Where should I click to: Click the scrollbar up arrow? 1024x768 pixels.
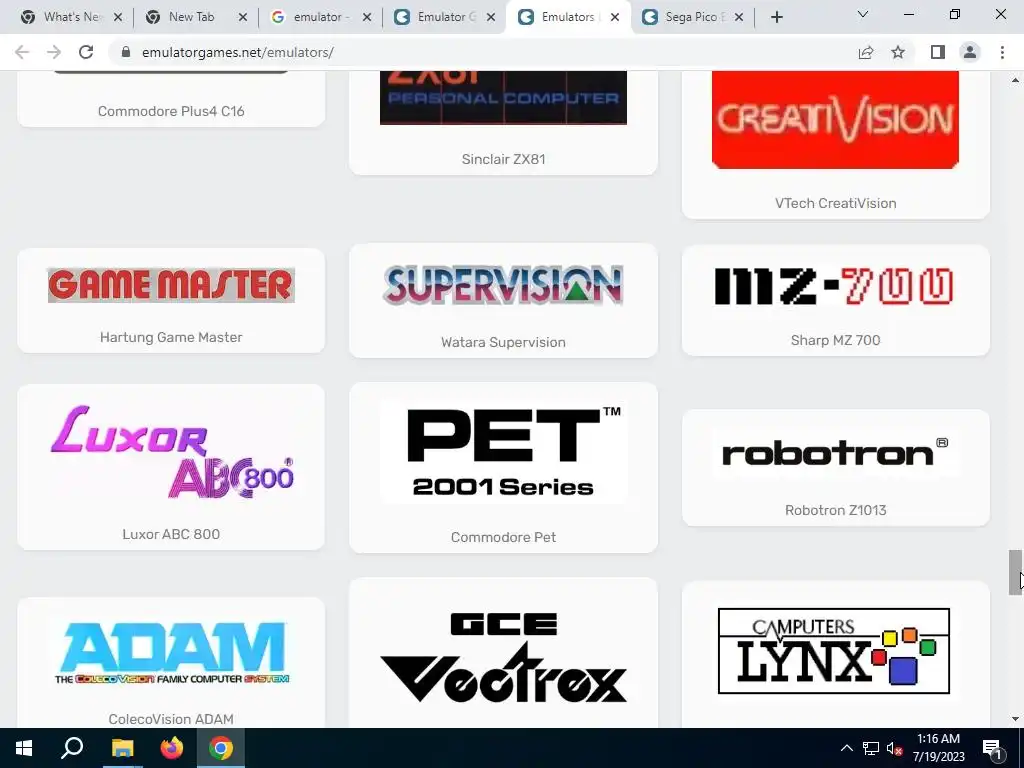pyautogui.click(x=1015, y=80)
